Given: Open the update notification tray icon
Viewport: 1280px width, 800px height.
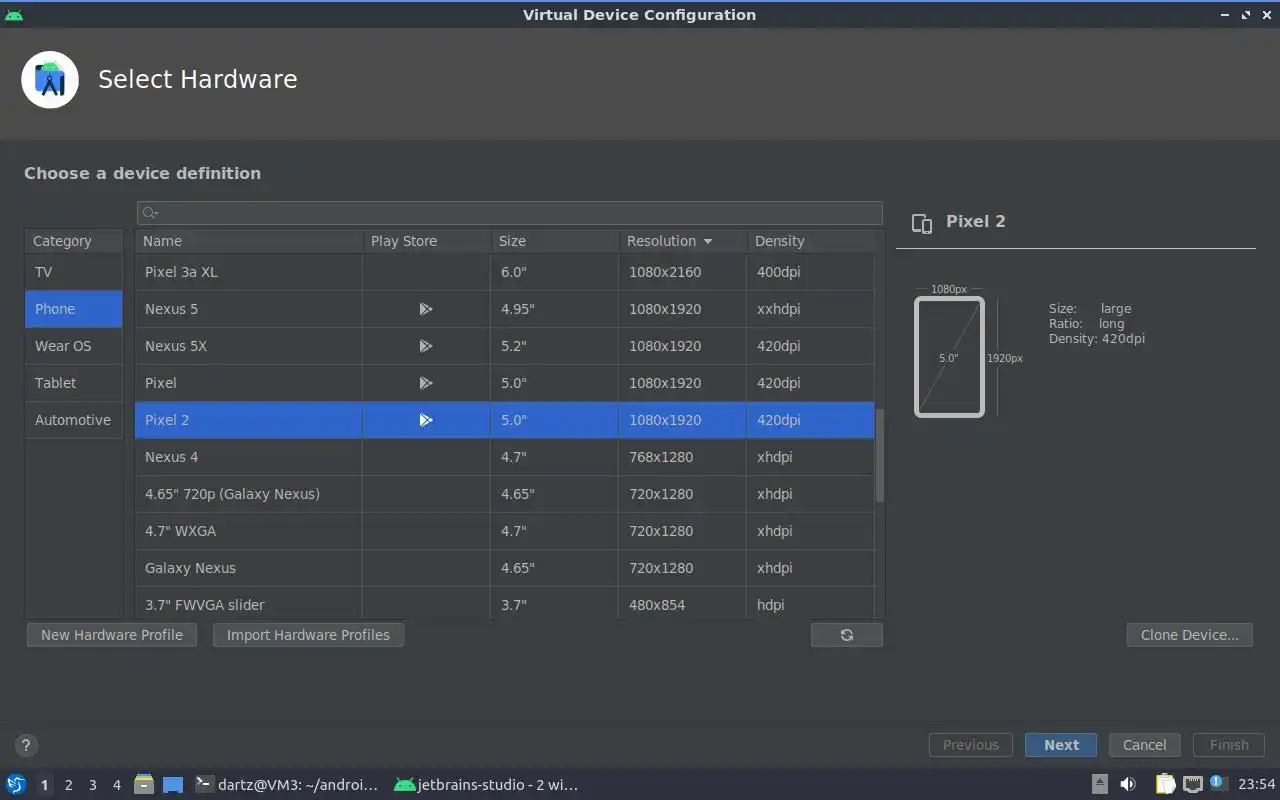Looking at the screenshot, I should [x=1217, y=783].
